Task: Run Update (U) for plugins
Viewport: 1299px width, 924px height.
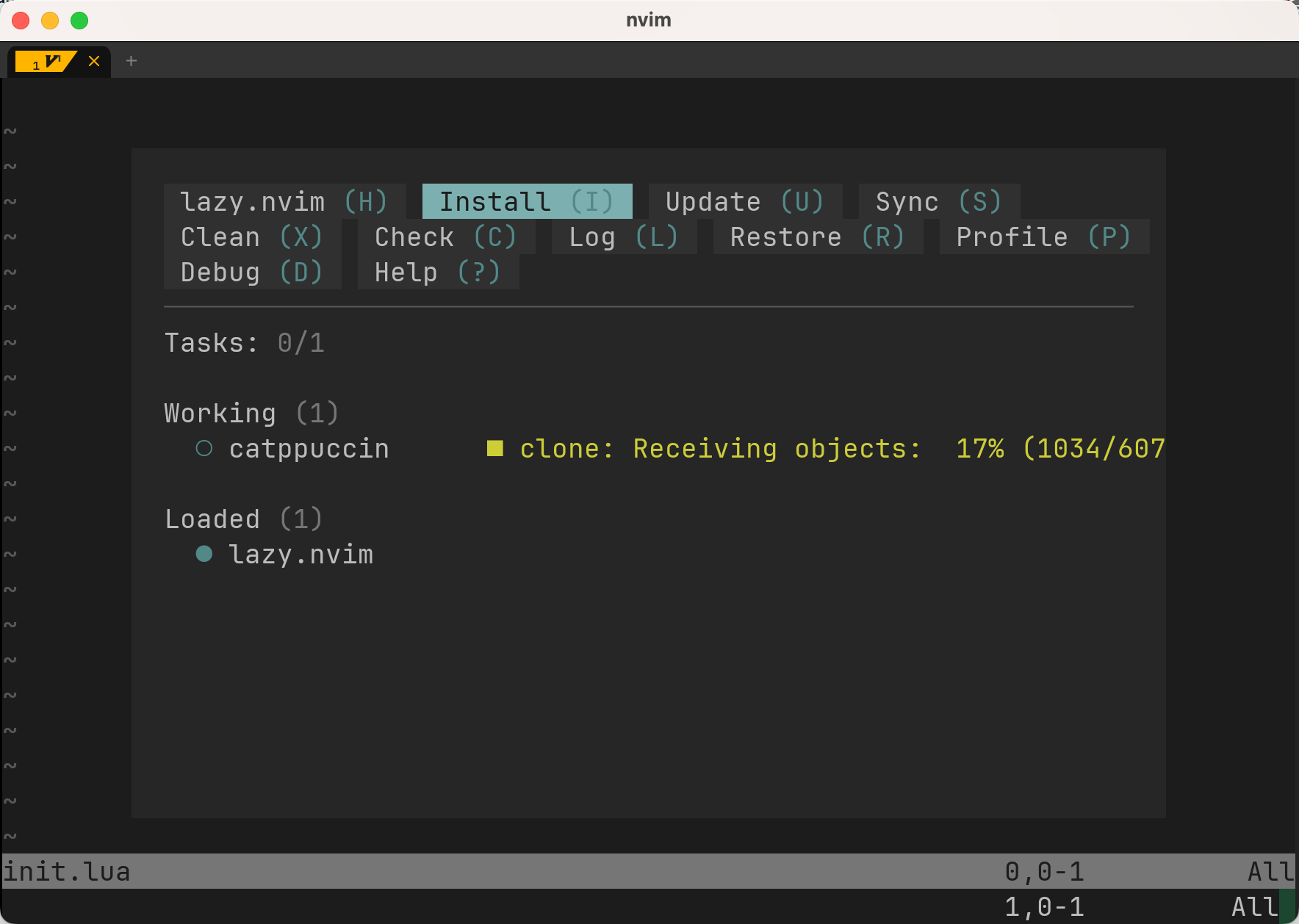Action: (x=744, y=201)
